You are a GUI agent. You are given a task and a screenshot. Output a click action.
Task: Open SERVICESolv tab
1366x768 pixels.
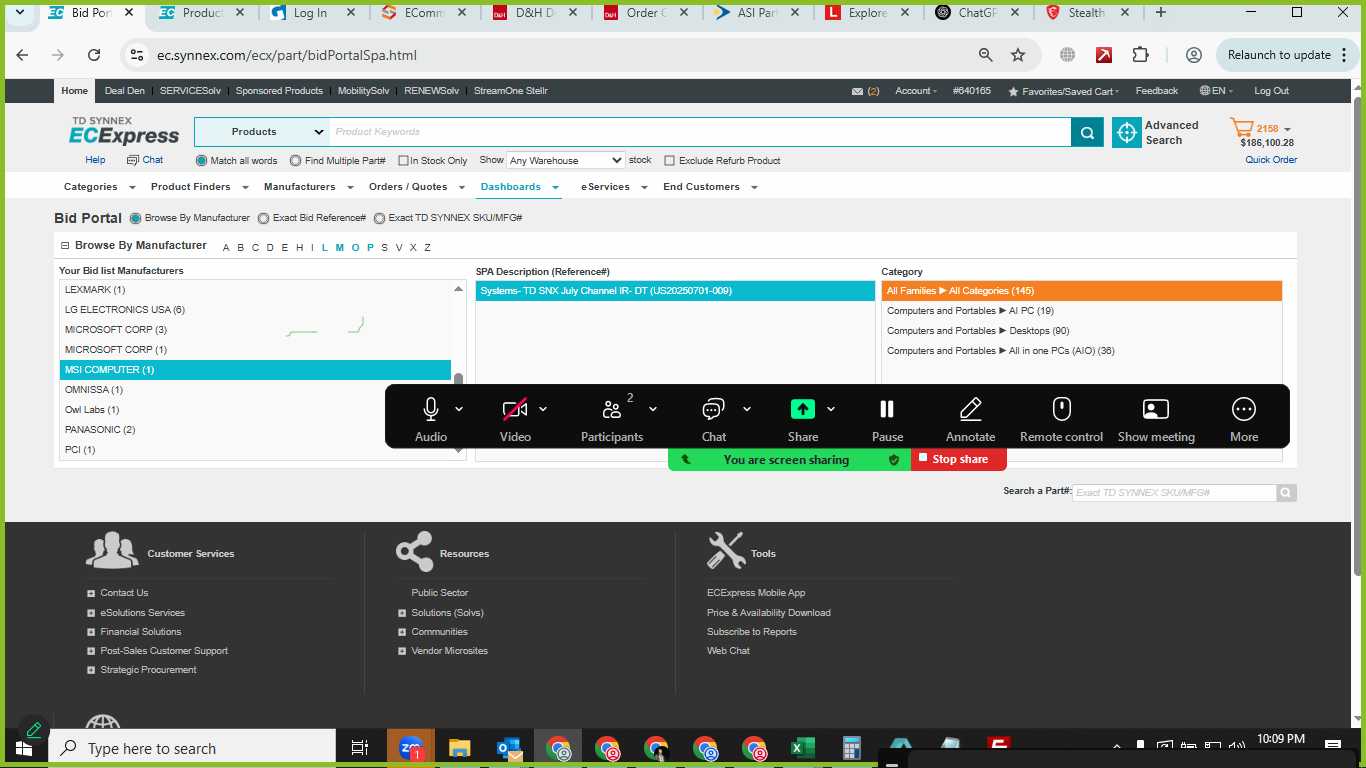point(190,91)
